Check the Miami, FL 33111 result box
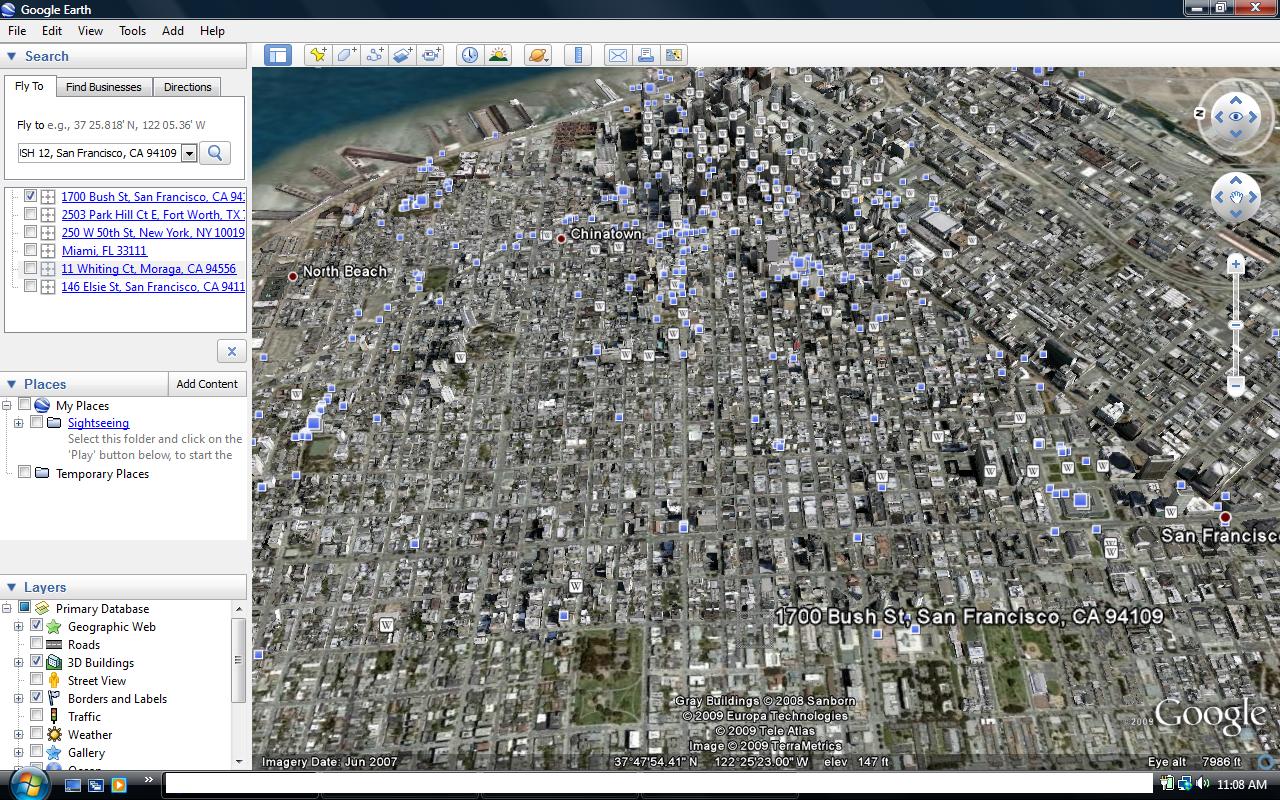This screenshot has height=800, width=1280. (x=31, y=251)
